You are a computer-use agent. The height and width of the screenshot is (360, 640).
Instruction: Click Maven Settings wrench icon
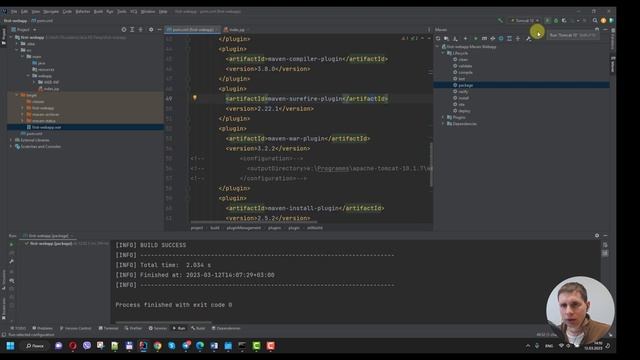[x=529, y=38]
